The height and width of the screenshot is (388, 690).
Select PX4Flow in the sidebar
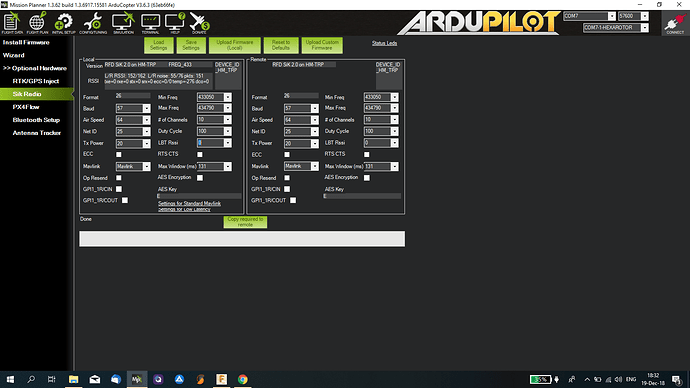coord(26,107)
